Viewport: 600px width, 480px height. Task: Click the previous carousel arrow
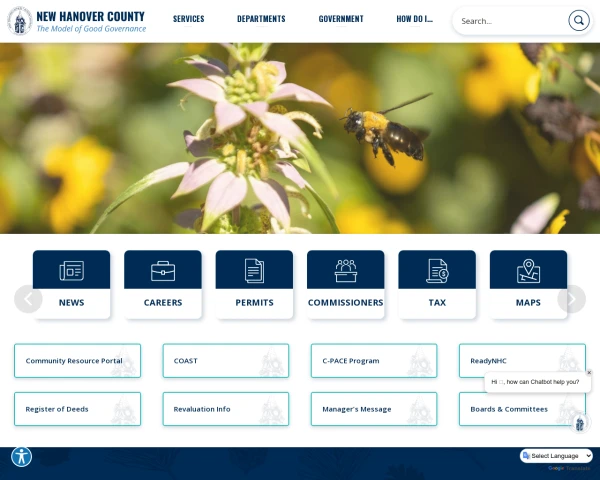click(x=28, y=299)
